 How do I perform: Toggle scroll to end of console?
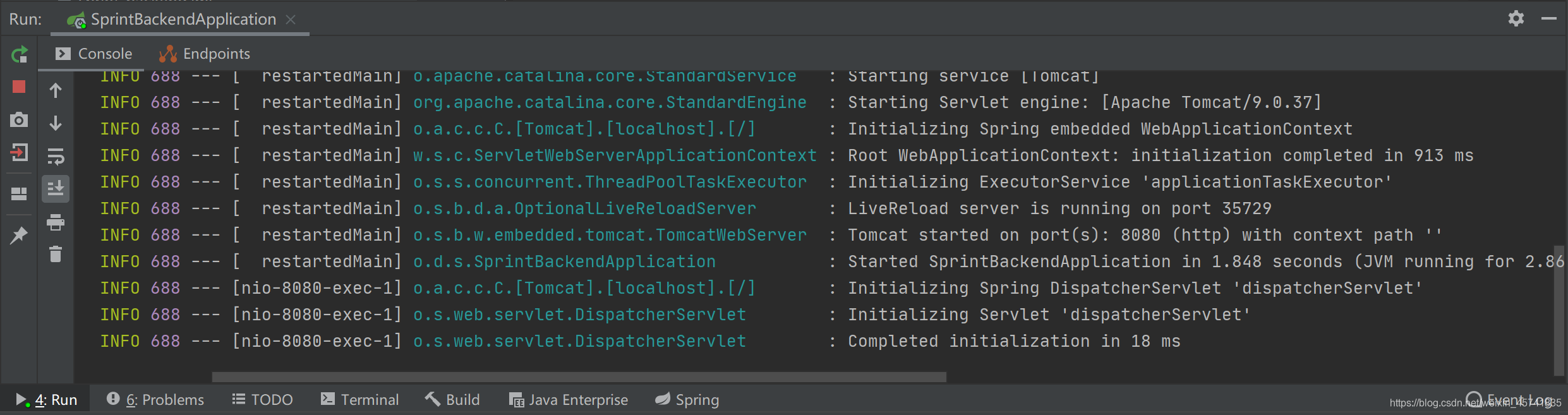tap(56, 189)
